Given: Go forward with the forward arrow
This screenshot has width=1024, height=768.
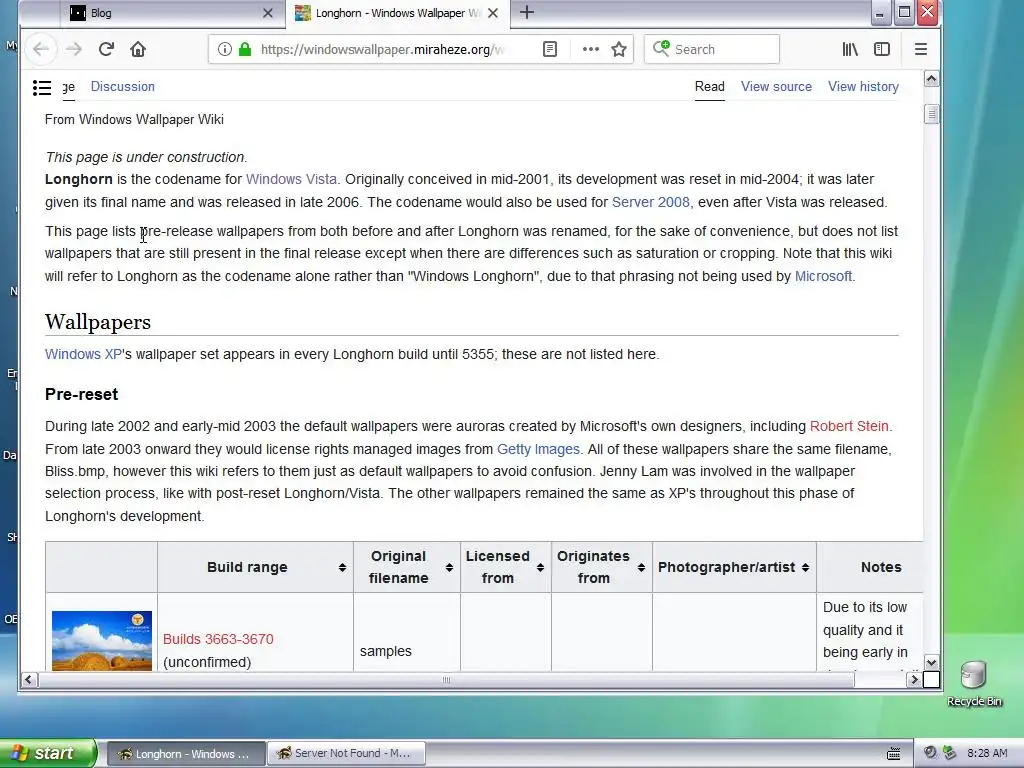Looking at the screenshot, I should click(74, 50).
